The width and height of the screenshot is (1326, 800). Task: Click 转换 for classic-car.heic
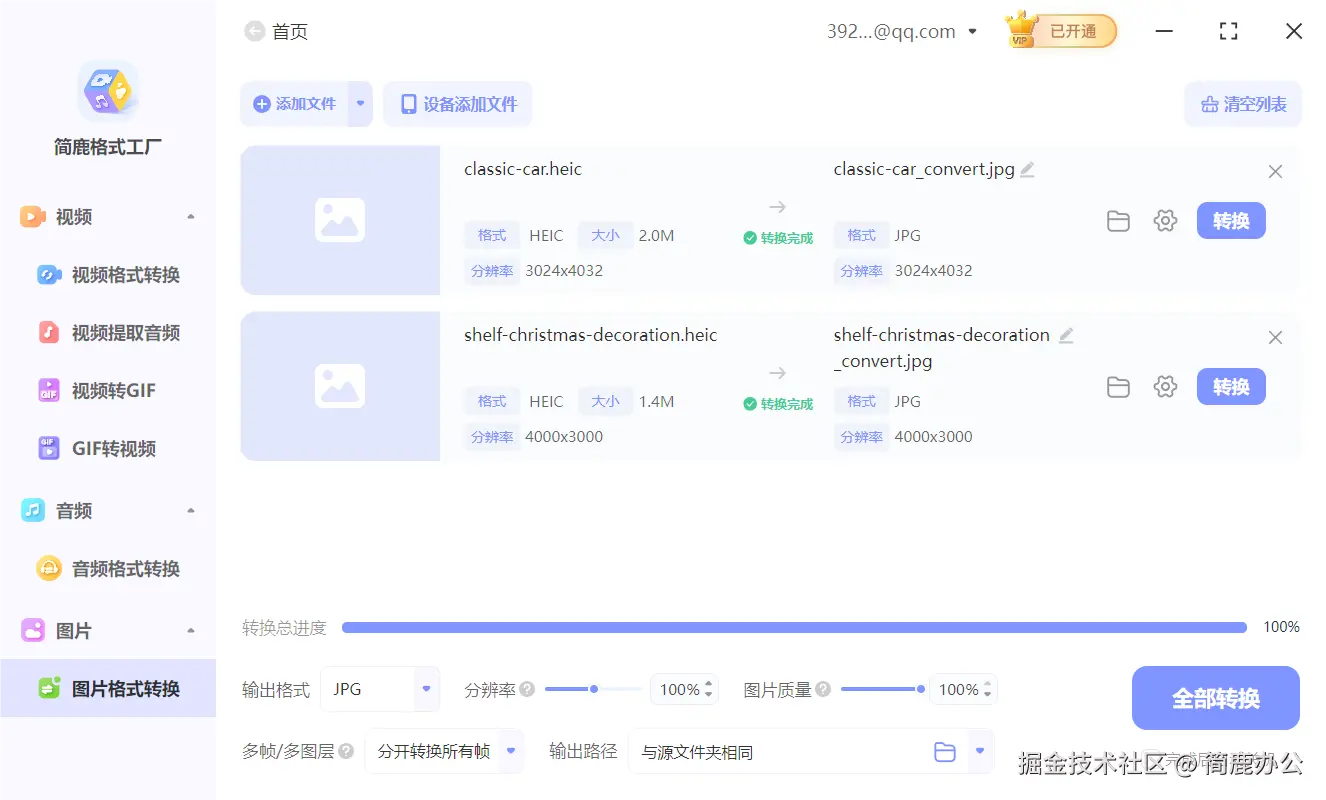(1231, 221)
